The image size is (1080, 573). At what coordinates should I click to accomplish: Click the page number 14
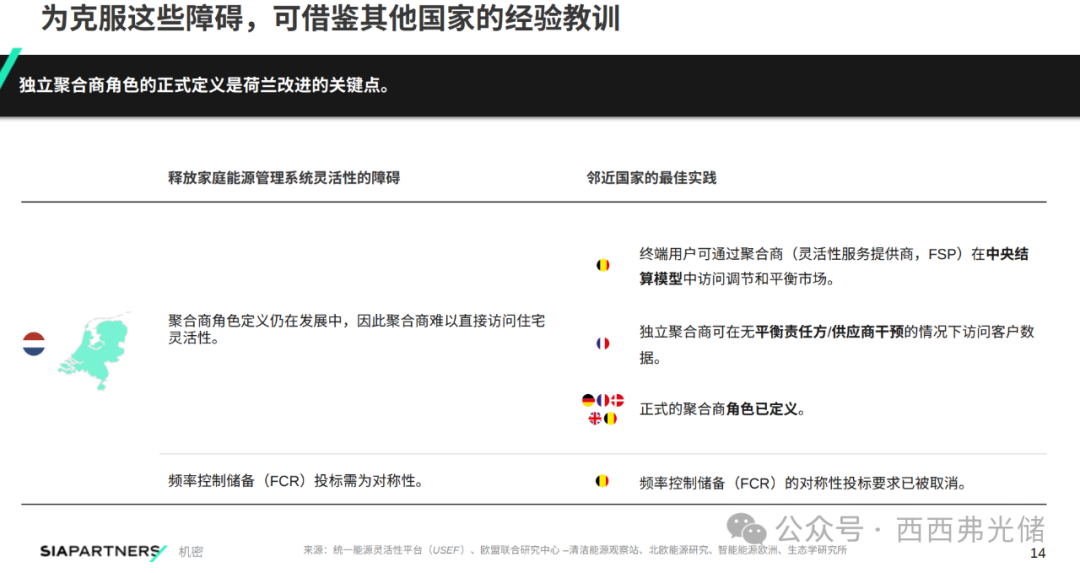[x=1037, y=553]
